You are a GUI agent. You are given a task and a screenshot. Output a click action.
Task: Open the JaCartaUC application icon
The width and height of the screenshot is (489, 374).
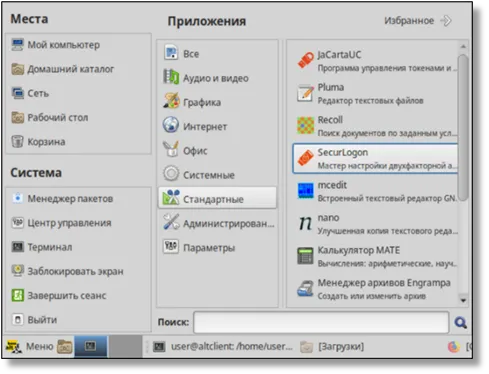(x=305, y=61)
